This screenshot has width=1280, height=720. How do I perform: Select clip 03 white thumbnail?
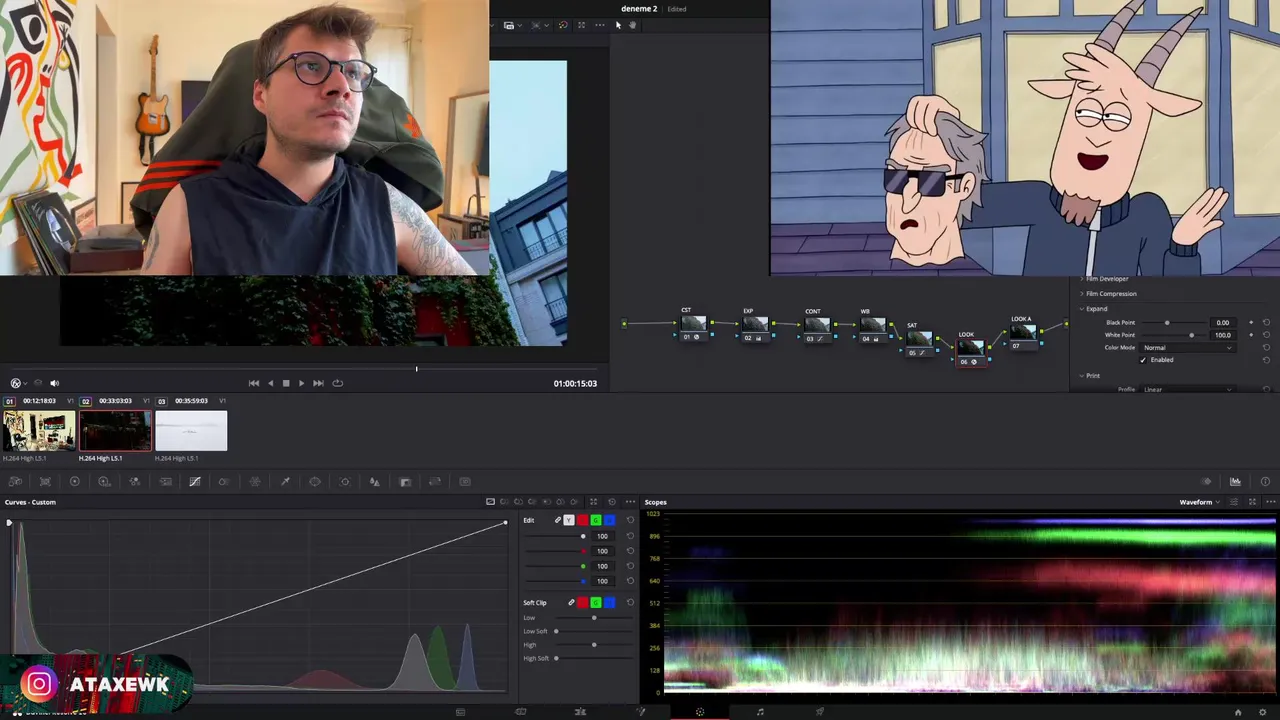tap(191, 431)
